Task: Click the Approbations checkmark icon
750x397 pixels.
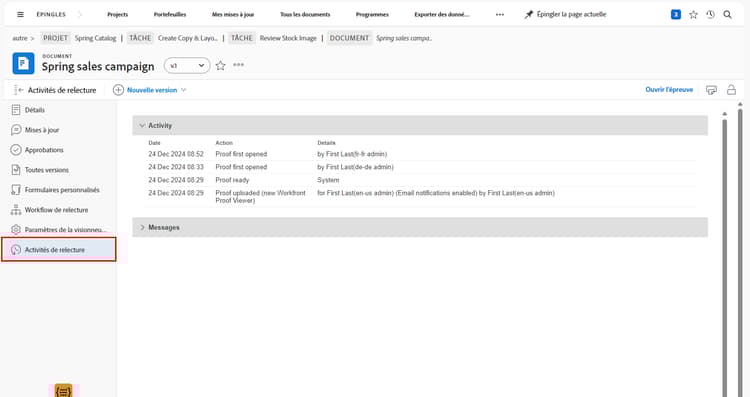Action: coord(16,150)
